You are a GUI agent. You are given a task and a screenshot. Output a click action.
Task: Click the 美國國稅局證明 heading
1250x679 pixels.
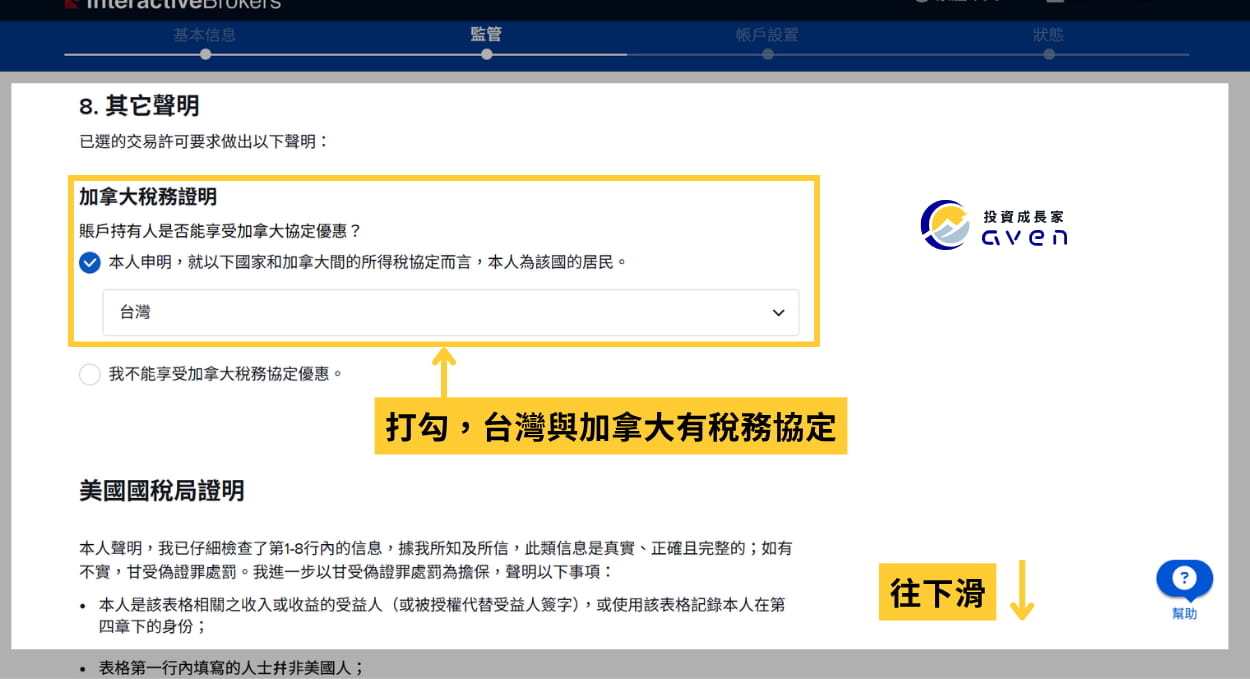pos(161,491)
